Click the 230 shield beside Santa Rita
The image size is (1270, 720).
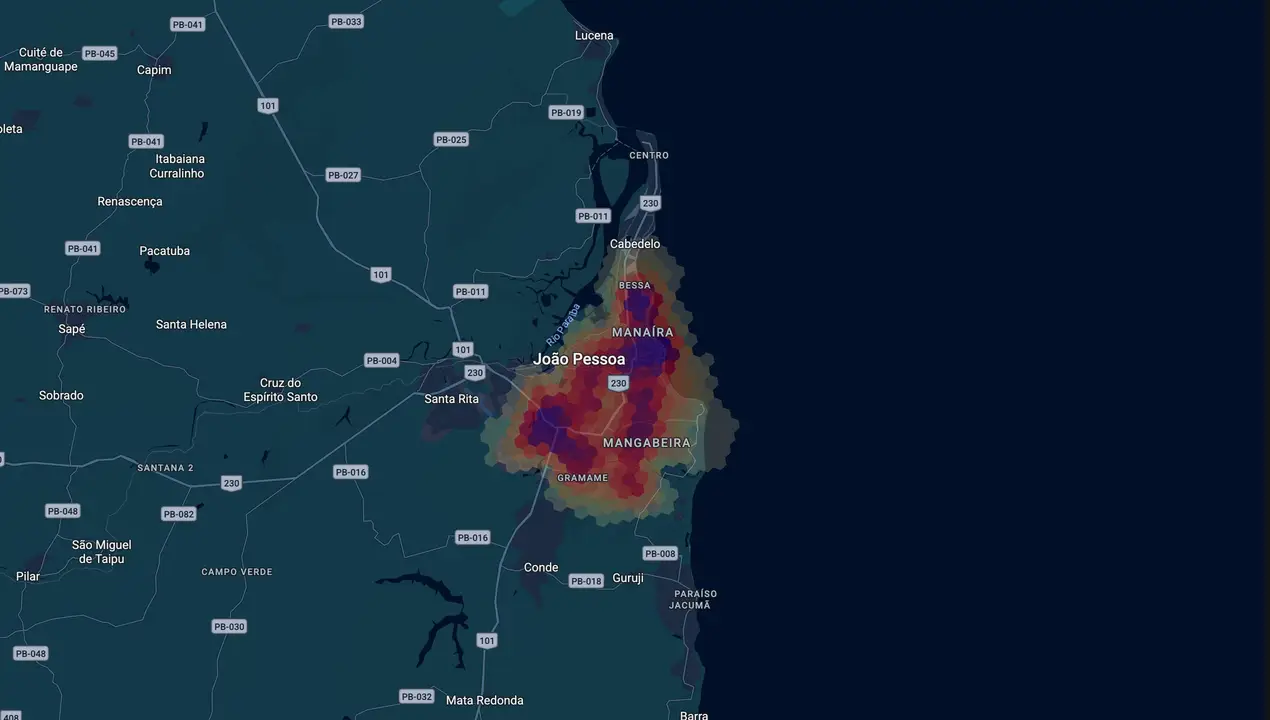tap(475, 373)
